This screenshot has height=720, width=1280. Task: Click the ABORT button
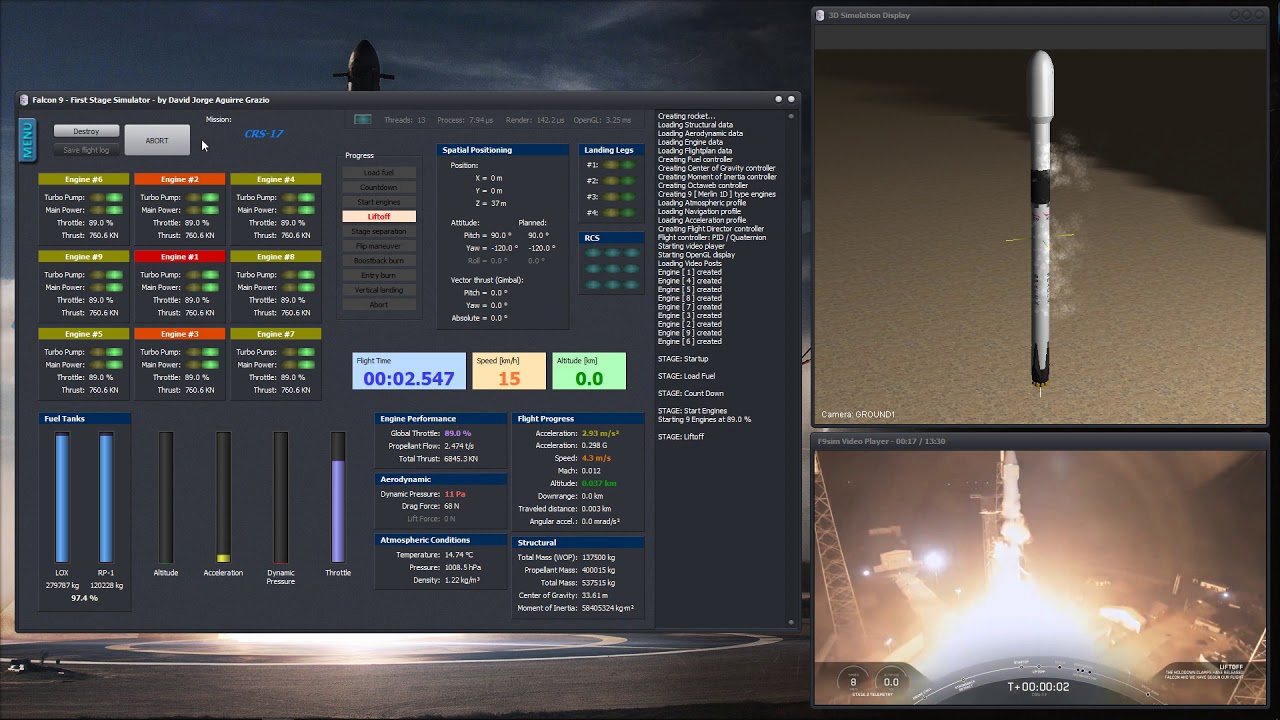click(157, 140)
